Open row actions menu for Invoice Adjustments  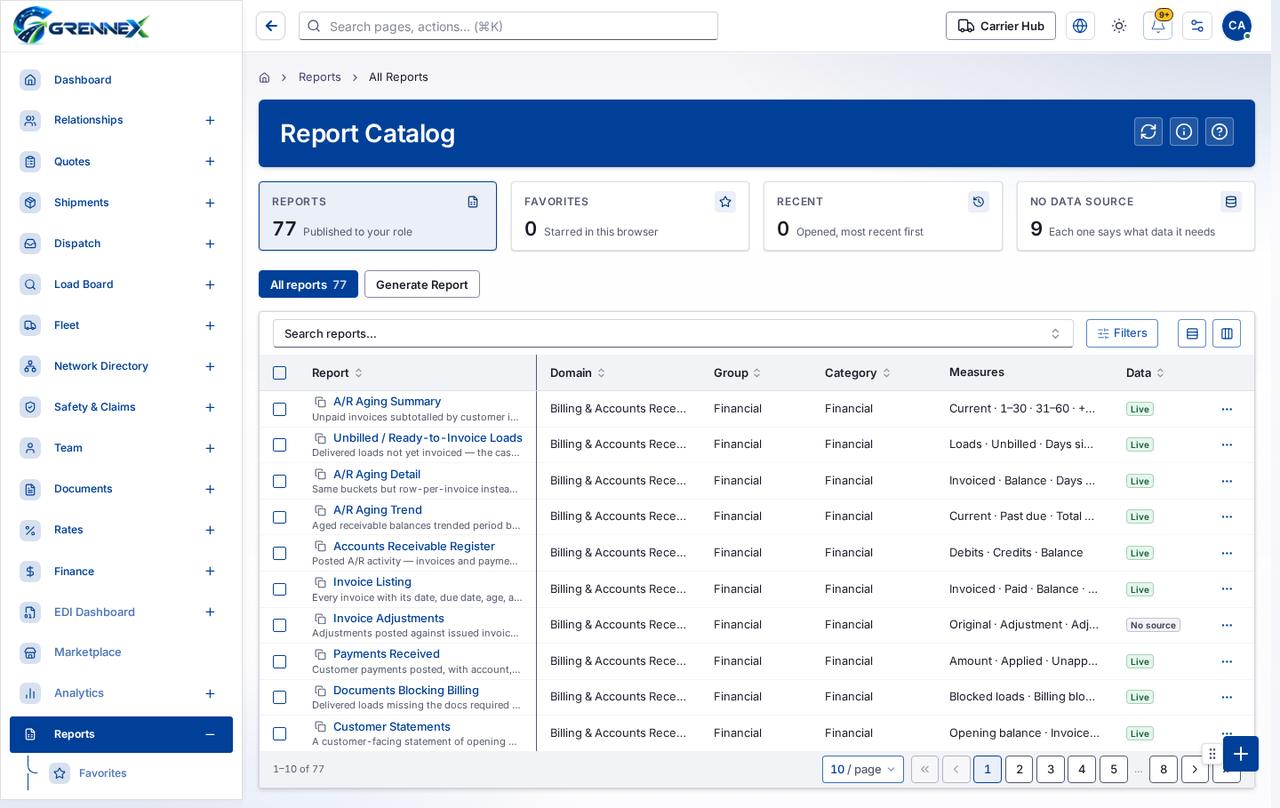(x=1227, y=625)
